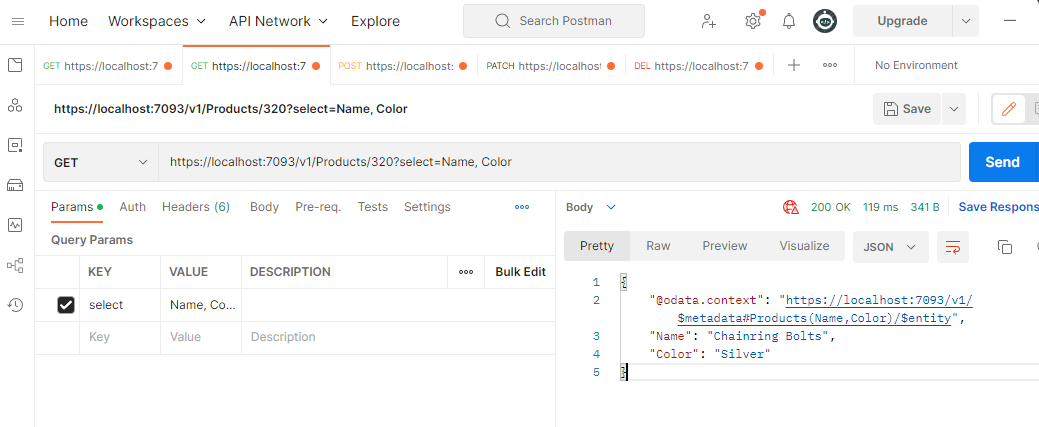The image size is (1039, 427).
Task: Click the Upgrade button
Action: click(x=902, y=21)
